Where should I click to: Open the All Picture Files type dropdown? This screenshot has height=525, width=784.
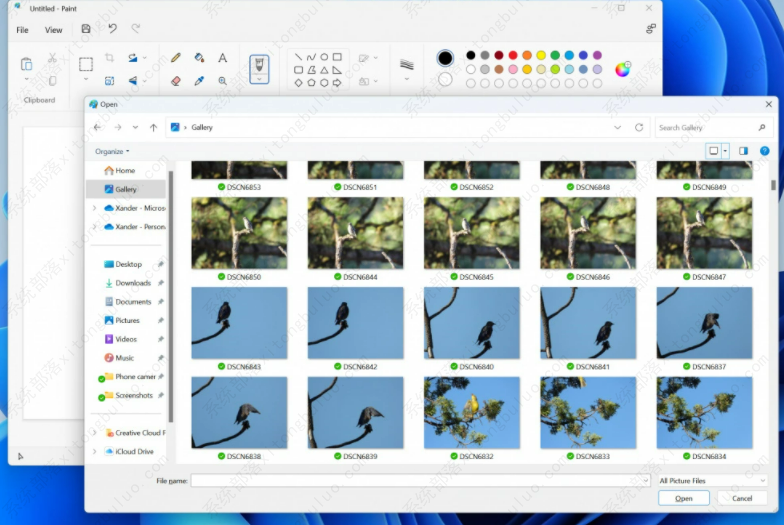pos(712,480)
